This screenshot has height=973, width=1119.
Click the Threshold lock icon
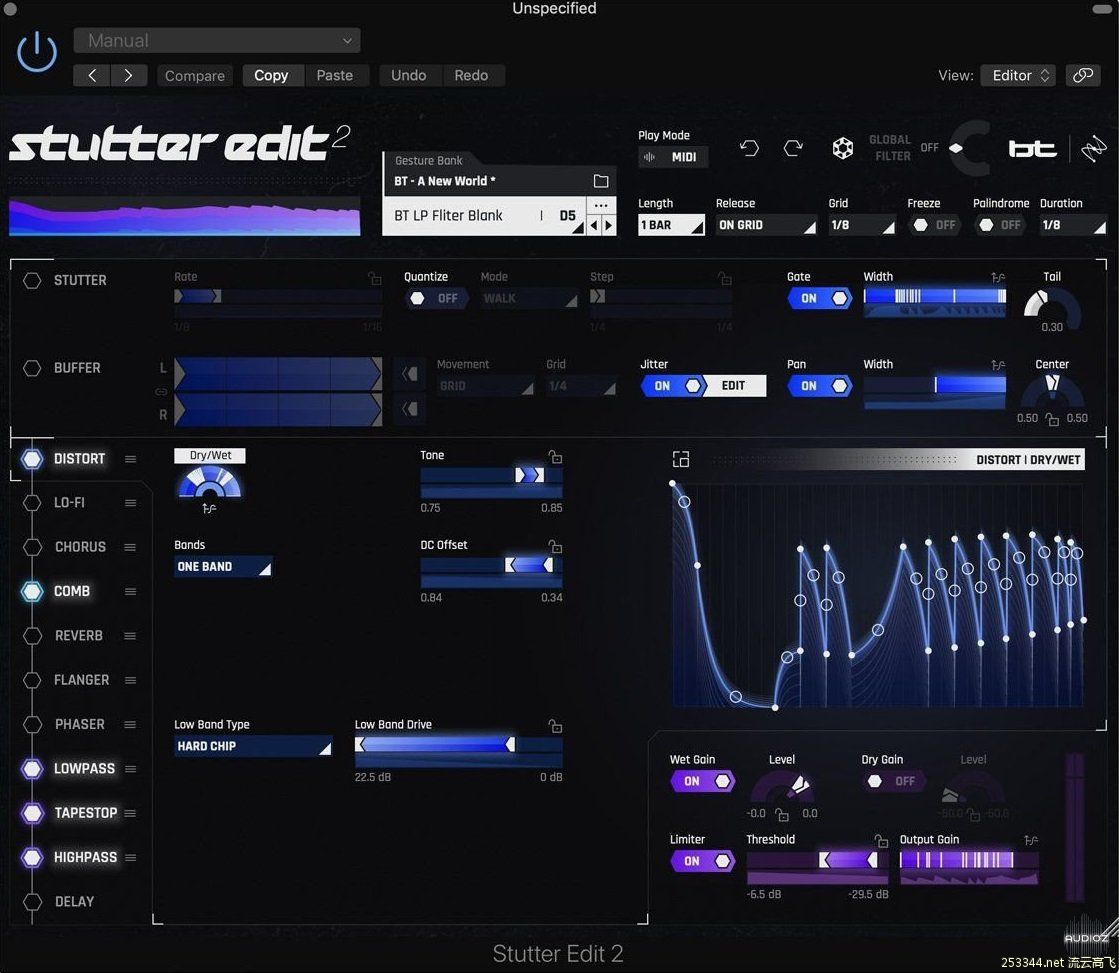[881, 840]
